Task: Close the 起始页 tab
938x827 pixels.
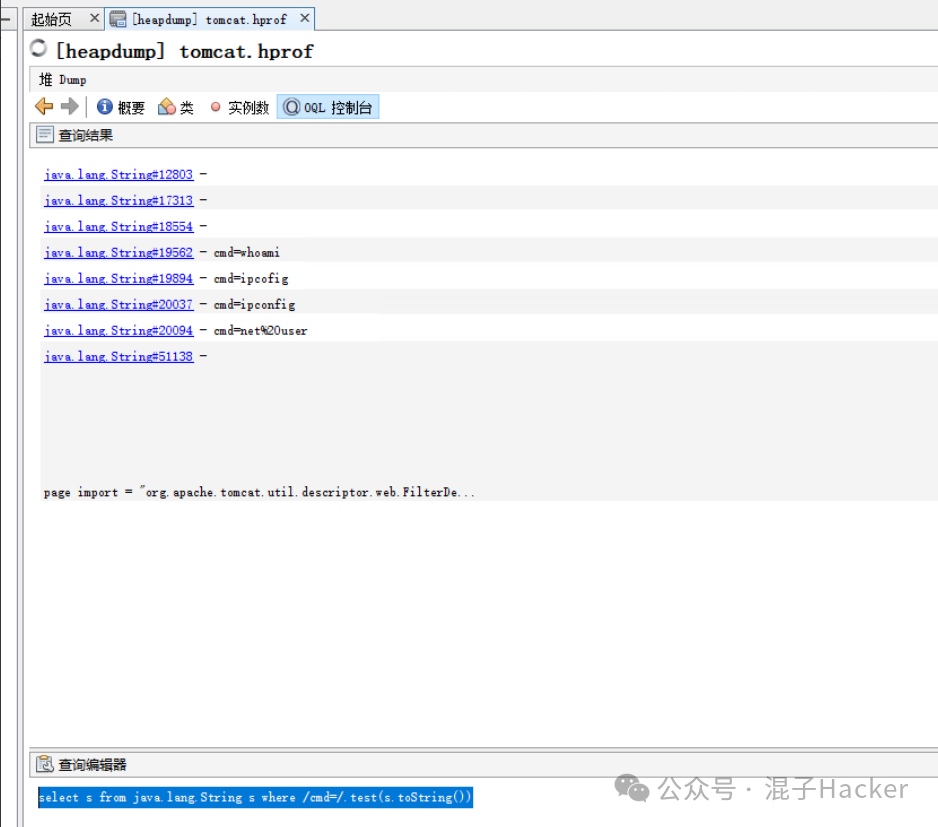Action: (94, 19)
